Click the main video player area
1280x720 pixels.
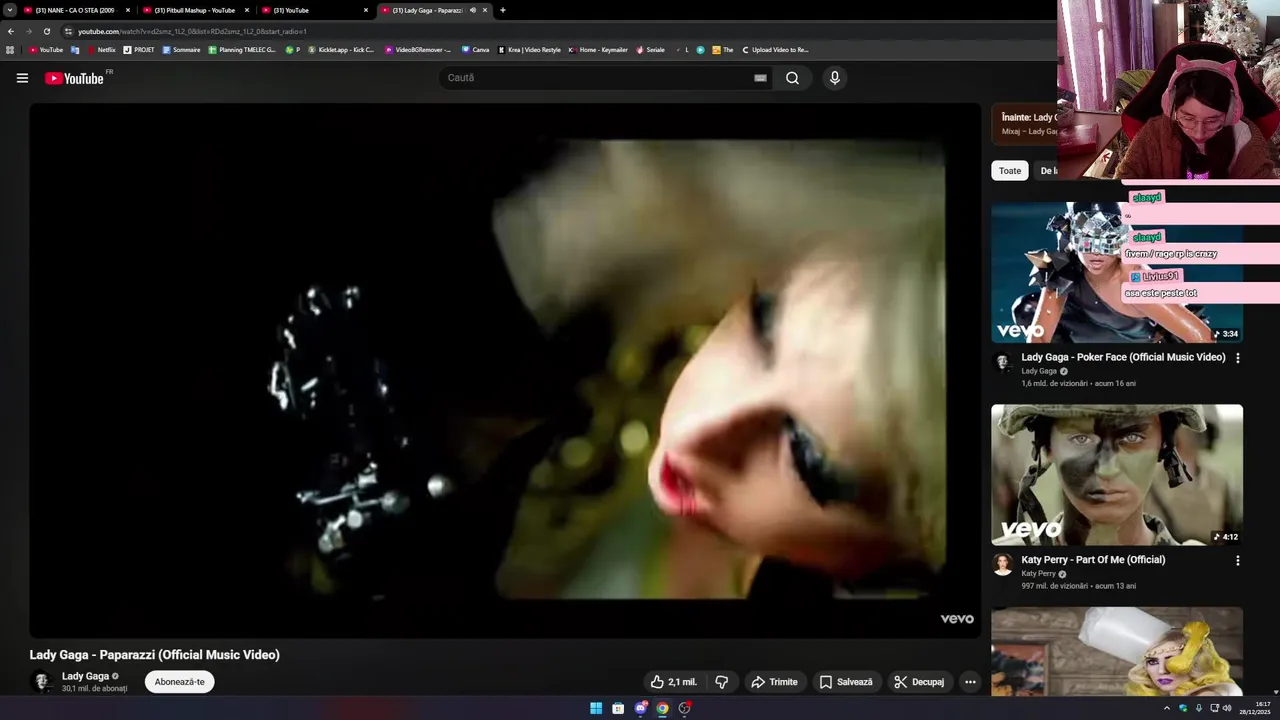(x=505, y=370)
